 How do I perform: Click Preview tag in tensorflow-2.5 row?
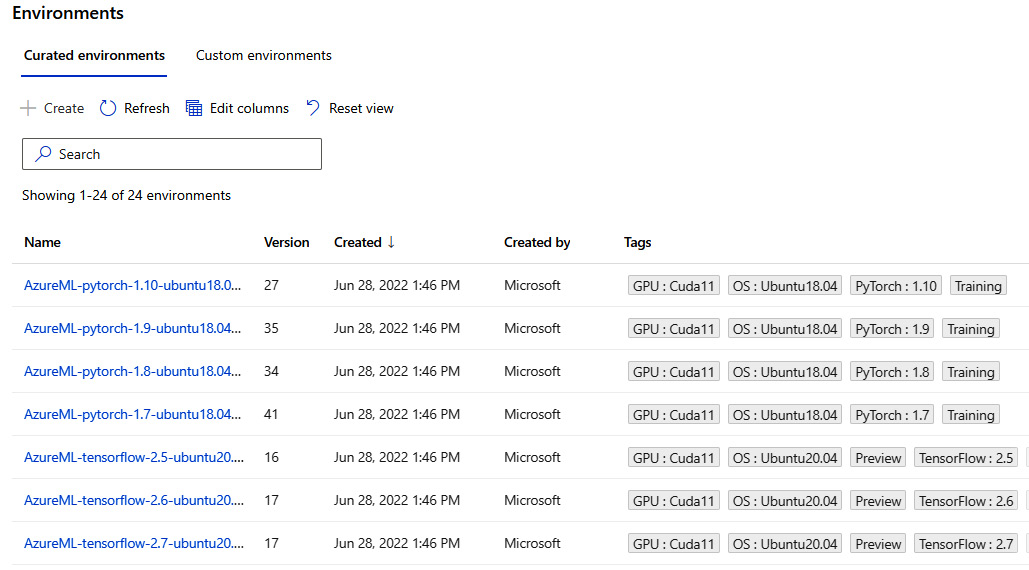878,458
